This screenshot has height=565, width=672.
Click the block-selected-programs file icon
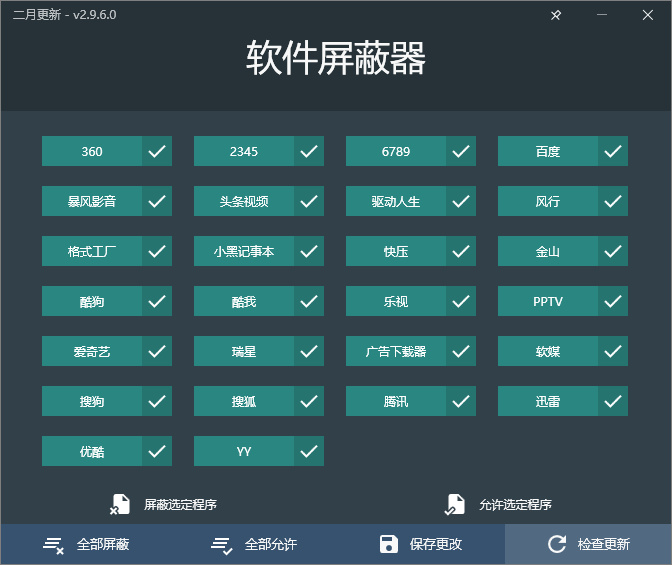tap(120, 504)
